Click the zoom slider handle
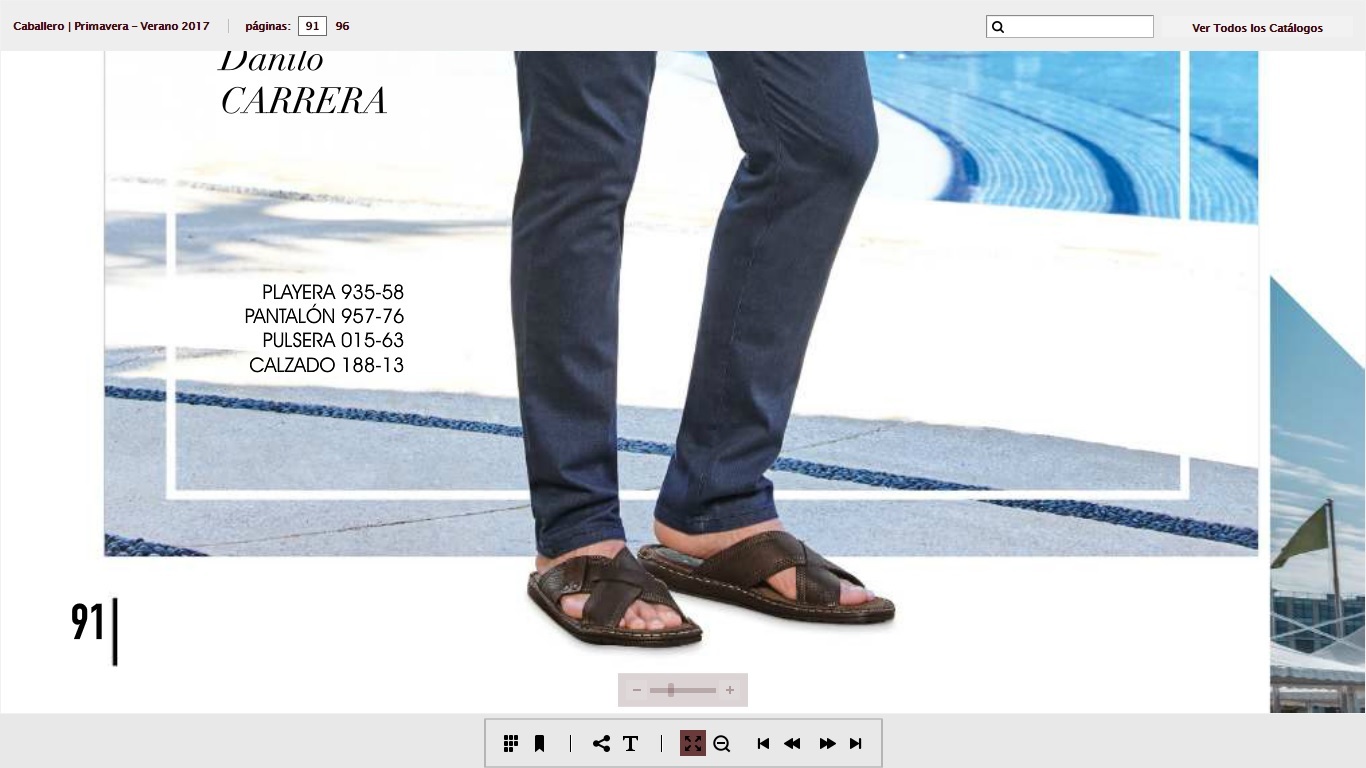 click(671, 690)
